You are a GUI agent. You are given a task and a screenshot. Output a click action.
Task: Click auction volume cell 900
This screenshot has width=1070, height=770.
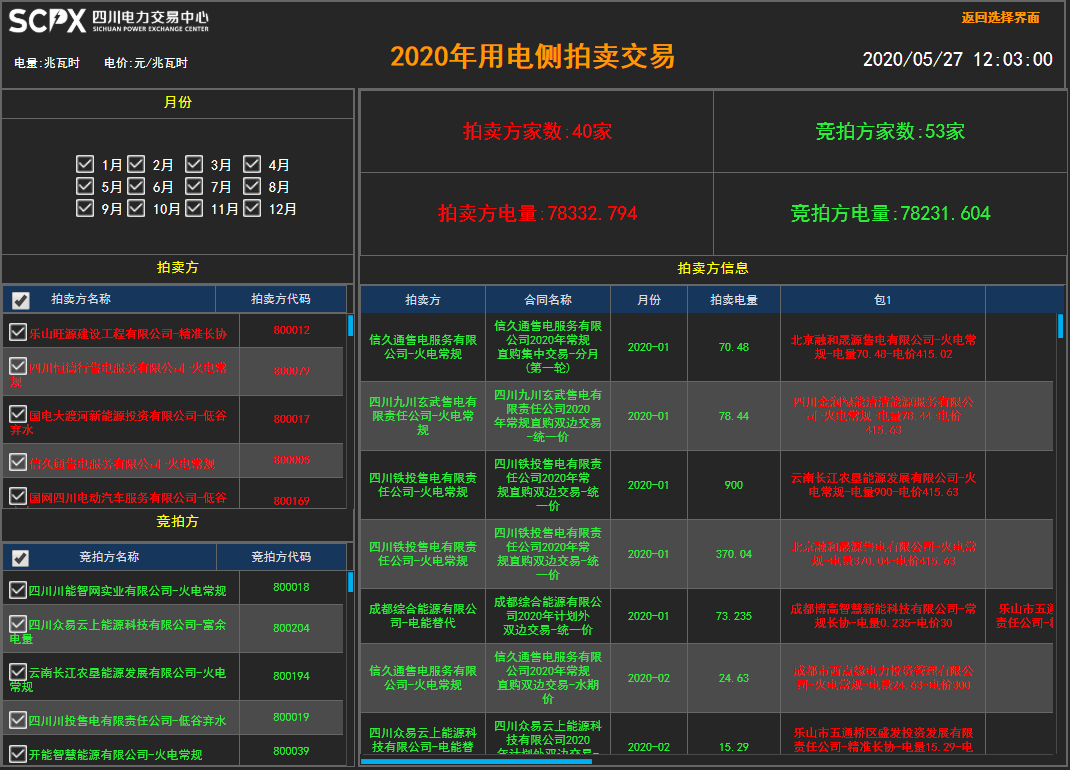pyautogui.click(x=734, y=485)
